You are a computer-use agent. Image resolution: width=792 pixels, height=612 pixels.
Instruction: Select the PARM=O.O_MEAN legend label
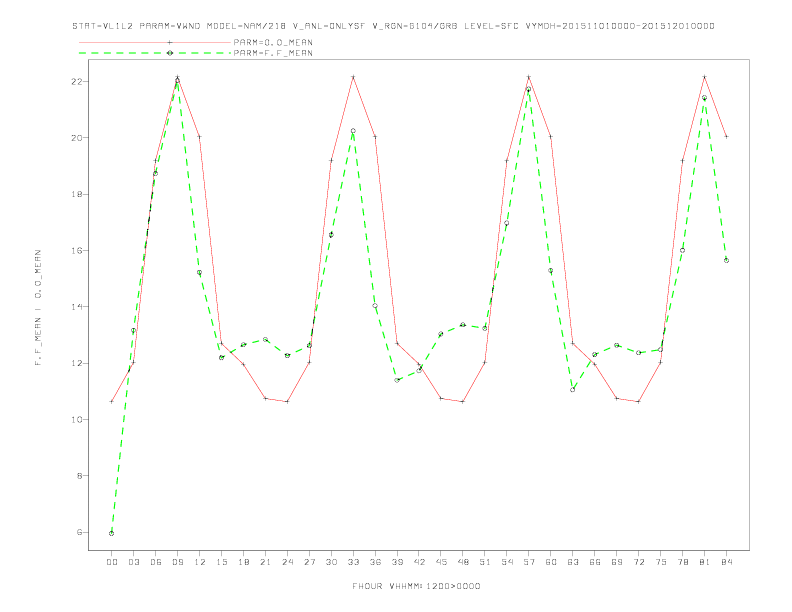[273, 42]
